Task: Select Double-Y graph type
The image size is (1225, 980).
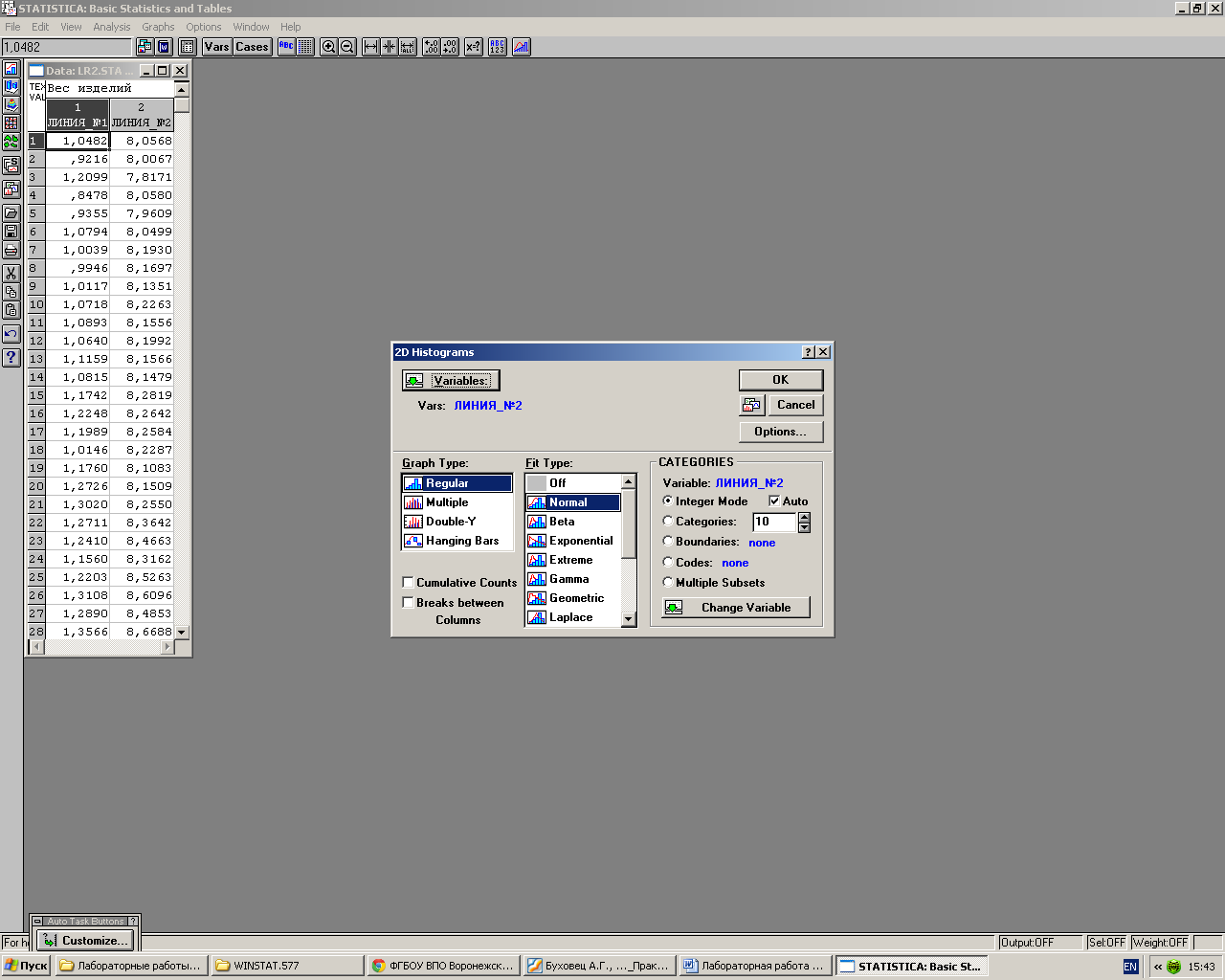Action: click(457, 522)
